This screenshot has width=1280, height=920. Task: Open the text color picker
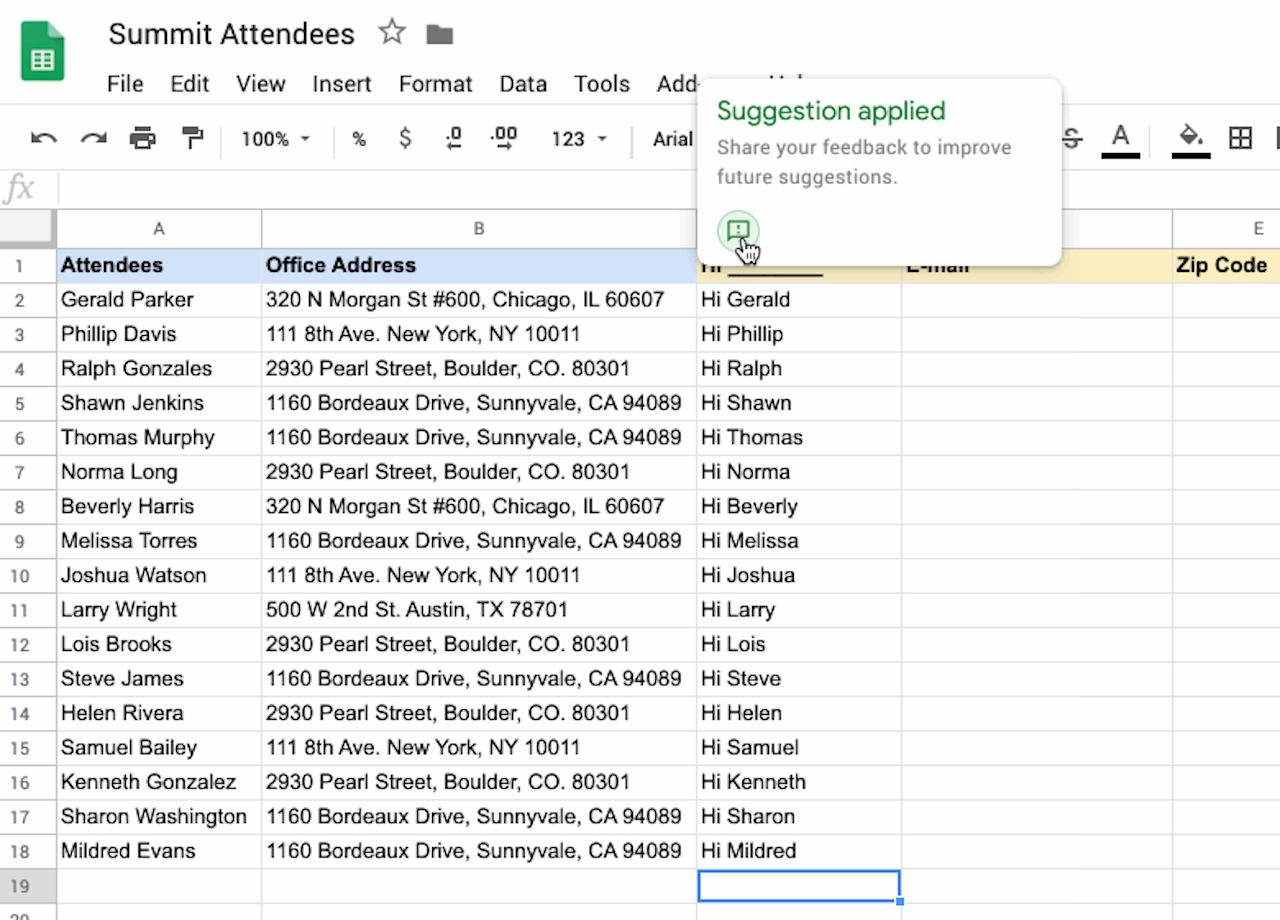point(1121,139)
